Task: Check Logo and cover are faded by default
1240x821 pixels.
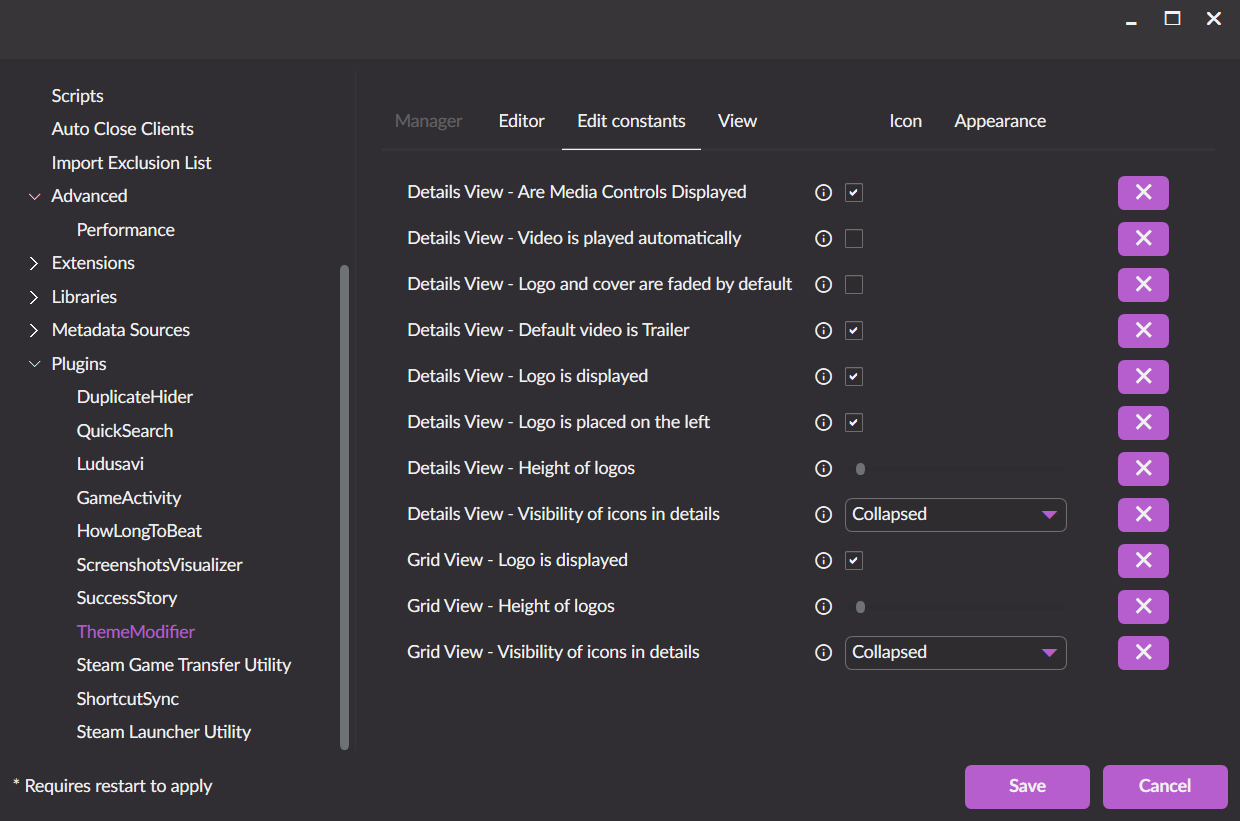Action: (854, 285)
